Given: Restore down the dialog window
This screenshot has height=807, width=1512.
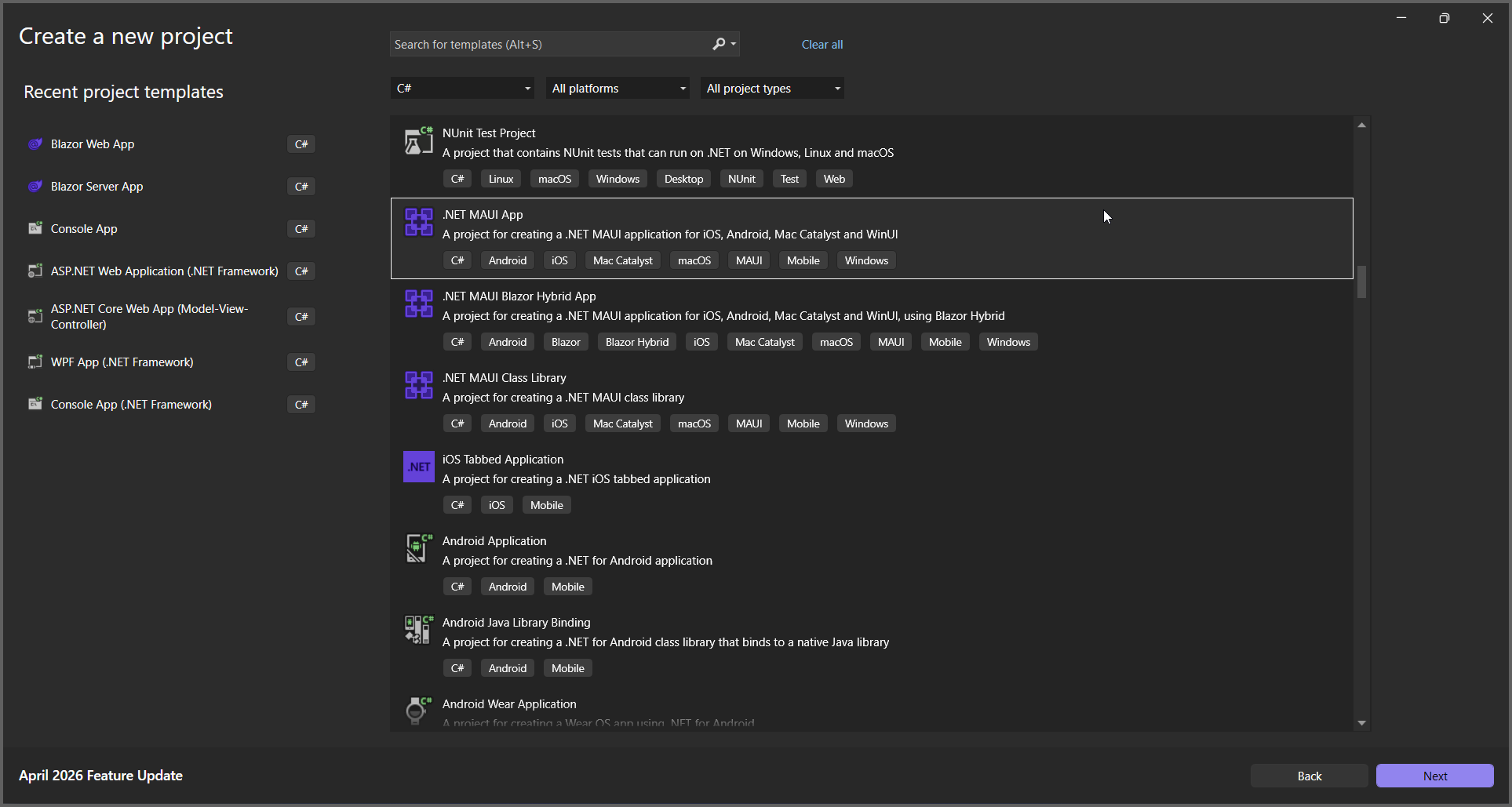Looking at the screenshot, I should (1445, 18).
